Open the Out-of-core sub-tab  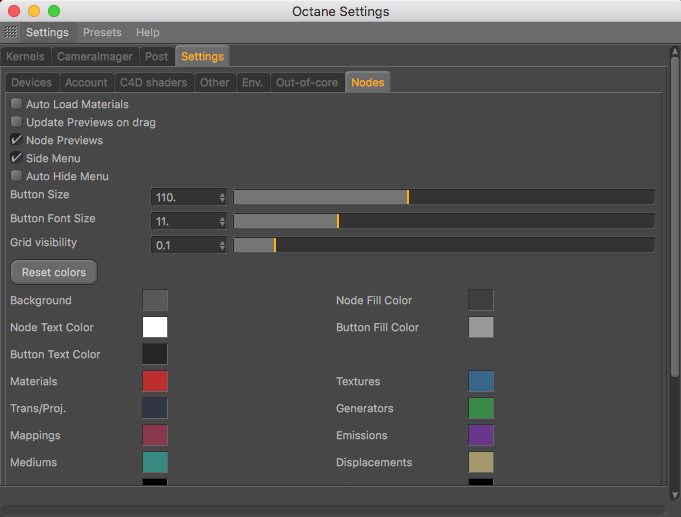pyautogui.click(x=307, y=83)
